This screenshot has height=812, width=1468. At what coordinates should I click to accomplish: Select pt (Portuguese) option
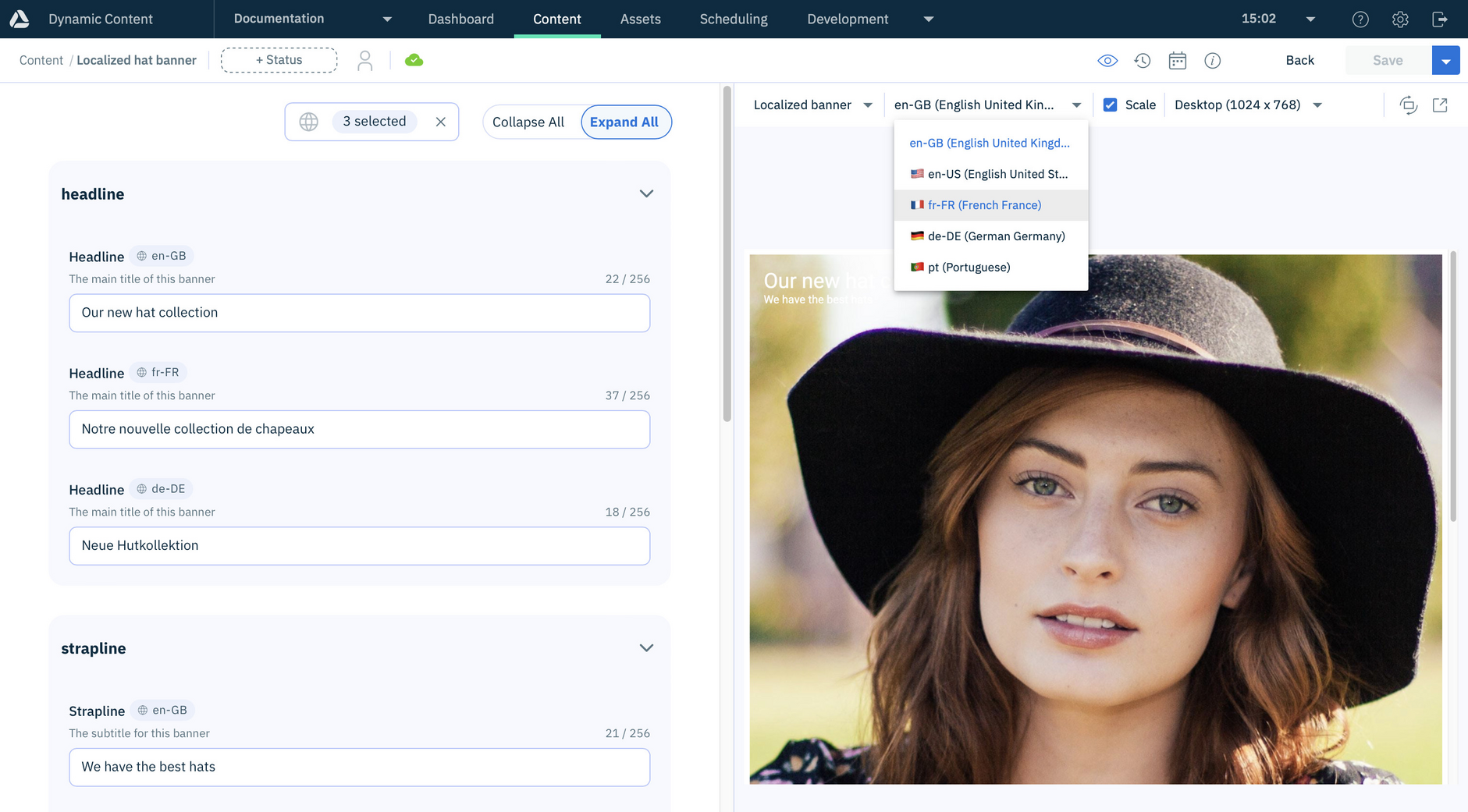pos(991,268)
